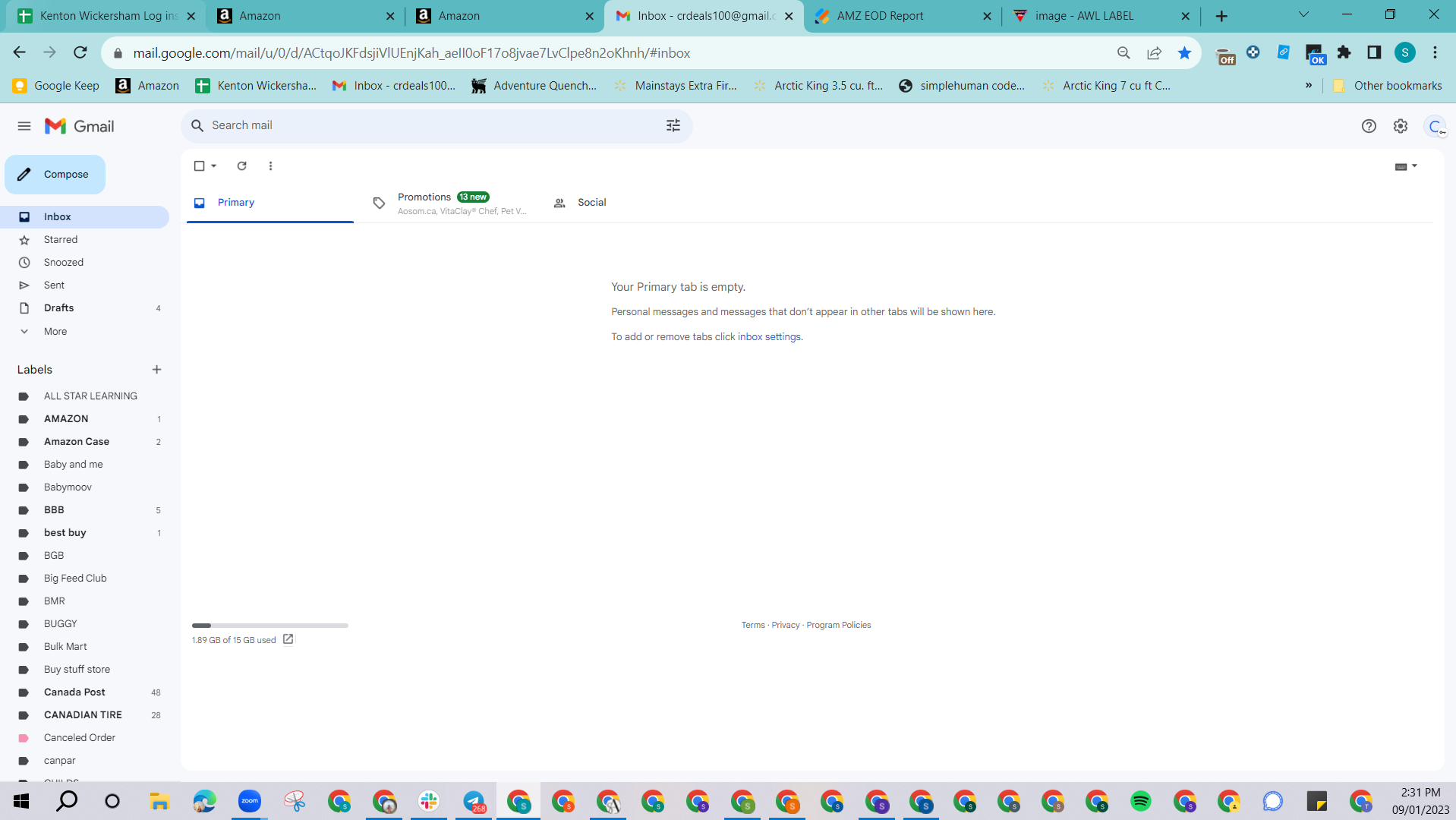This screenshot has height=820, width=1456.
Task: Toggle Chrome side panel icon
Action: 1374,52
